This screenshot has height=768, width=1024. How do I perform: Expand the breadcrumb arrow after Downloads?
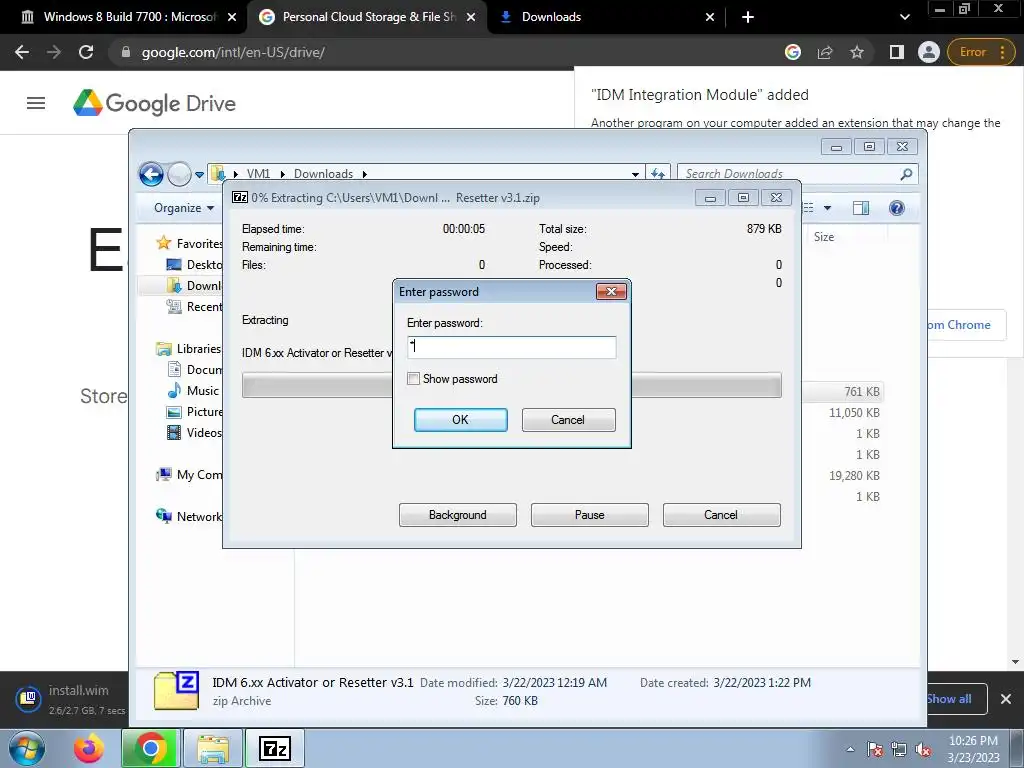[364, 174]
